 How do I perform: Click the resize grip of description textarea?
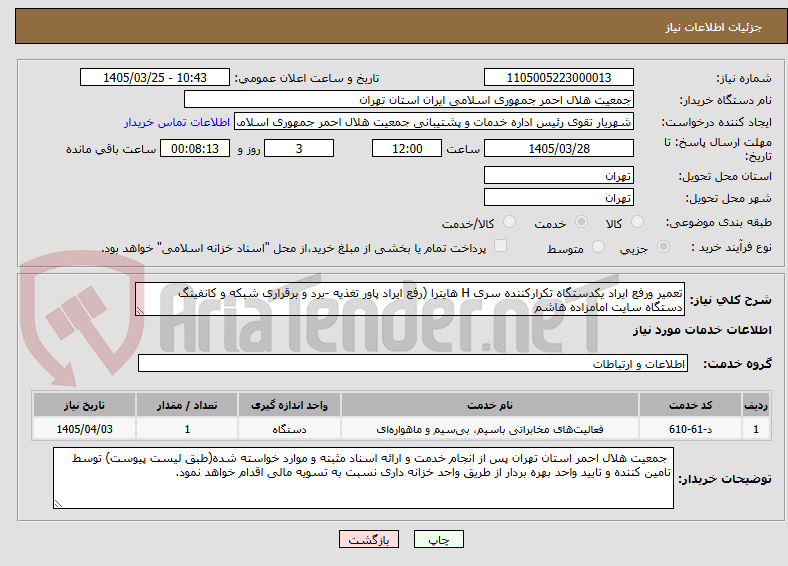click(140, 311)
